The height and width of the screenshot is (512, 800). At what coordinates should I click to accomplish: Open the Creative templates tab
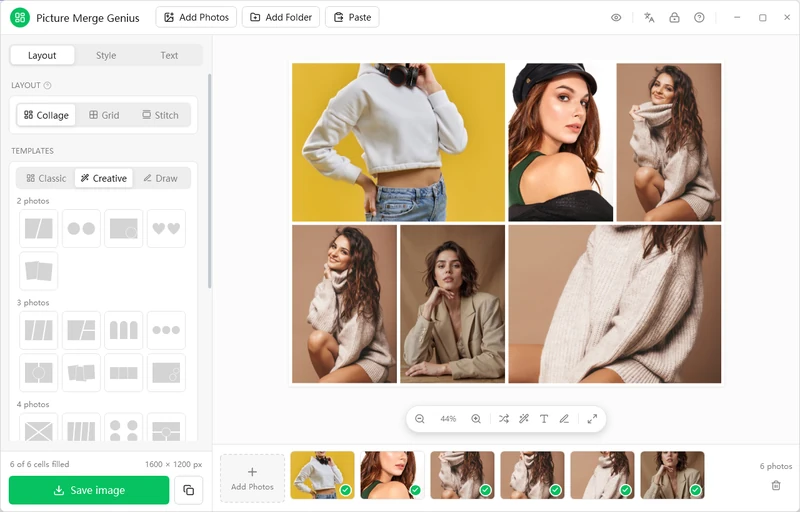104,178
